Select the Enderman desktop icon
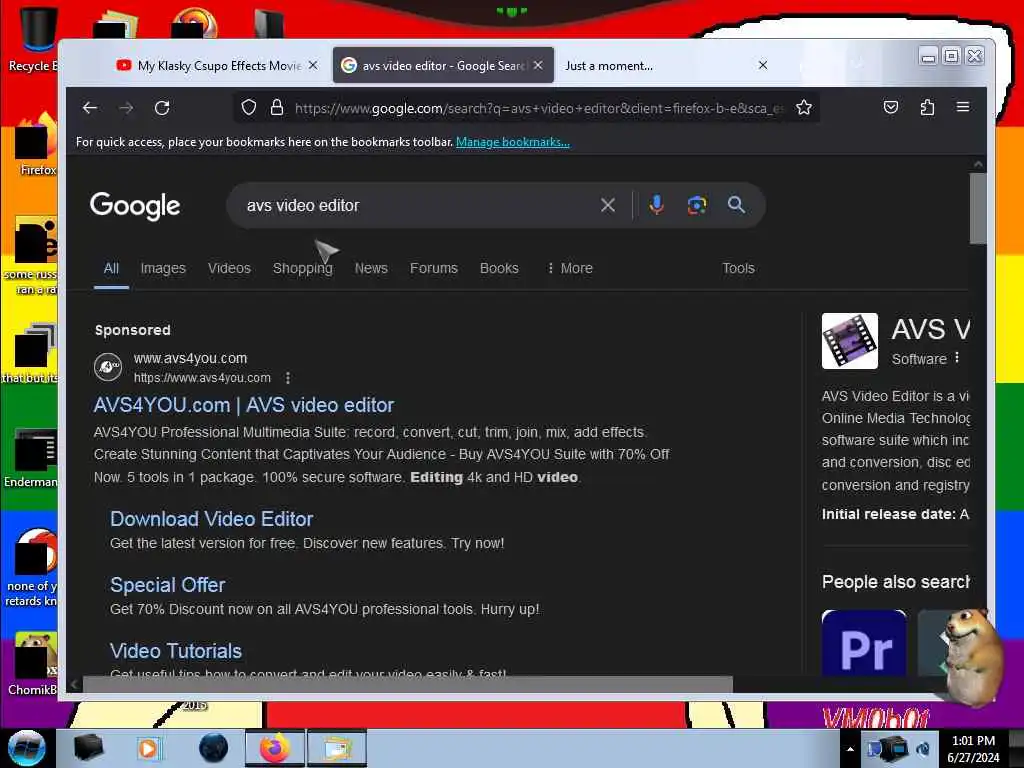 point(31,457)
